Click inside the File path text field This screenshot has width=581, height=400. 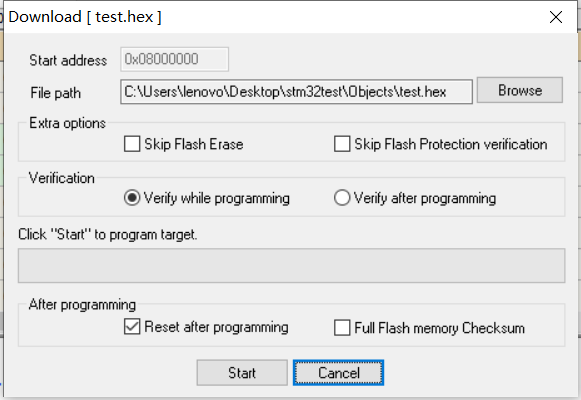296,91
